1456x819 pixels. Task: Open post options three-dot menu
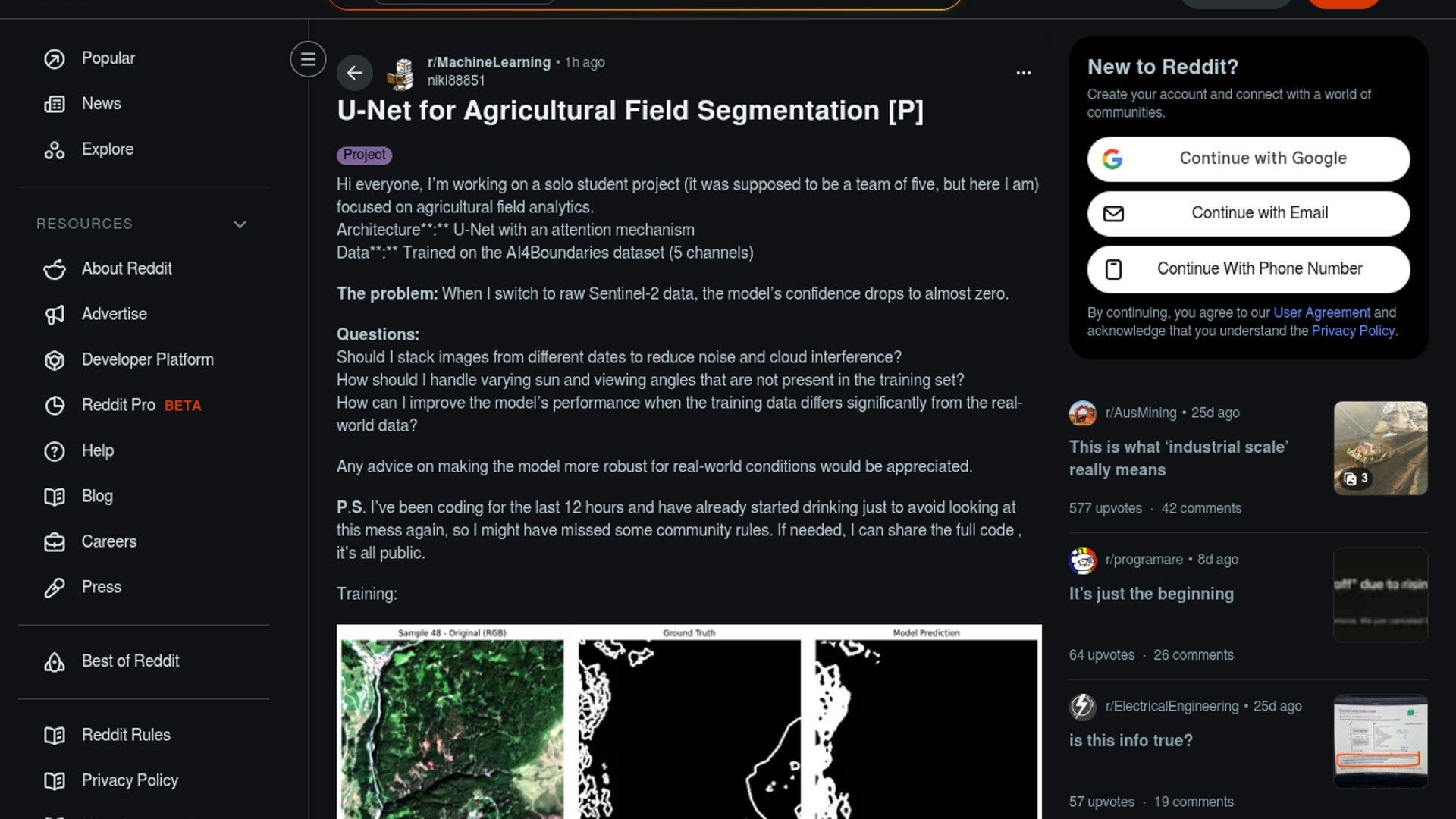(x=1024, y=73)
